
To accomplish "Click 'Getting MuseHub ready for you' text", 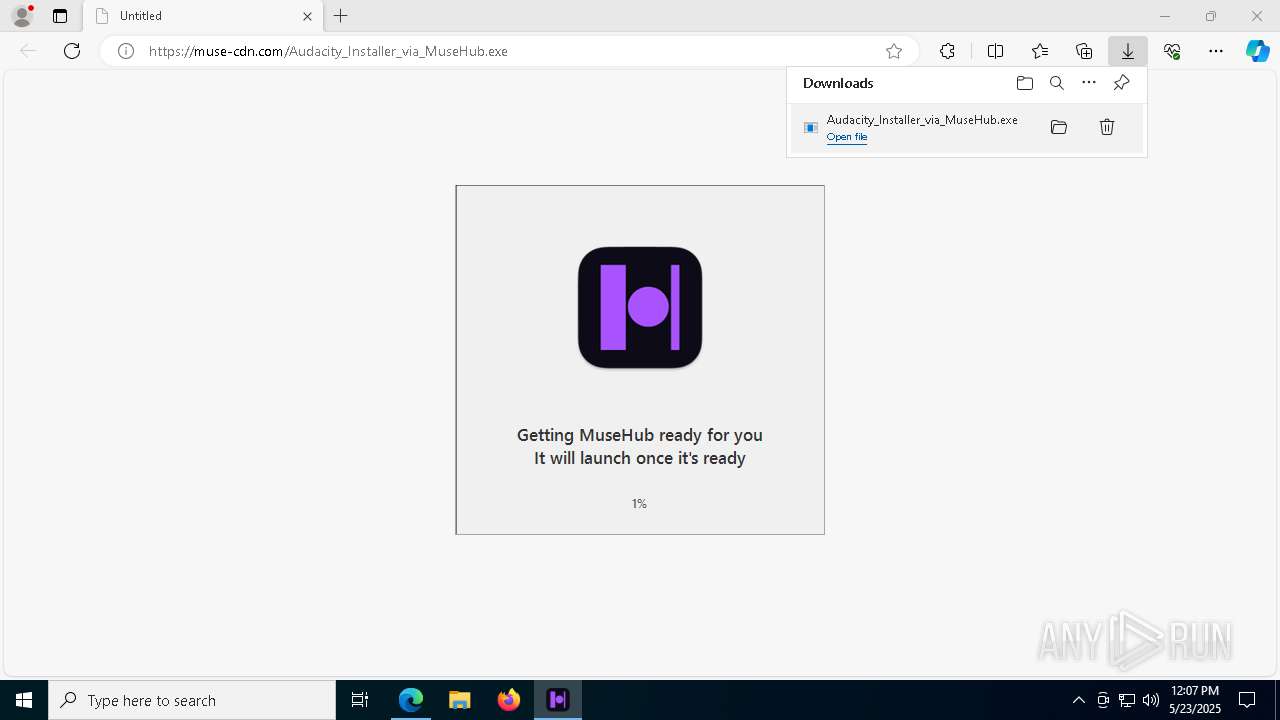I will tap(640, 435).
